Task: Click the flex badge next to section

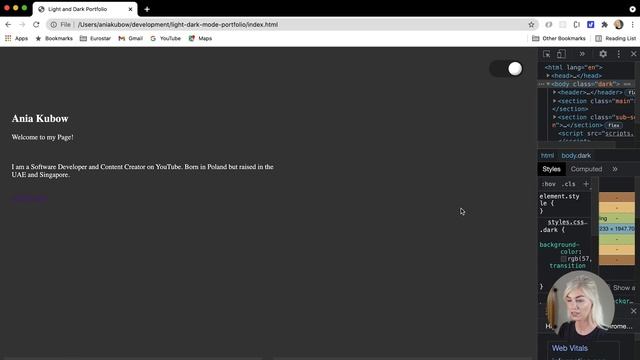Action: [x=614, y=125]
